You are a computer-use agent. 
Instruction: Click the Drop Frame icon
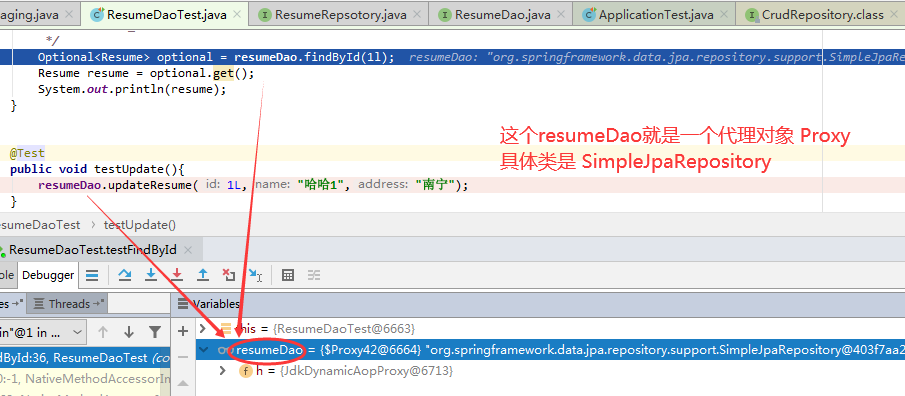pyautogui.click(x=229, y=275)
